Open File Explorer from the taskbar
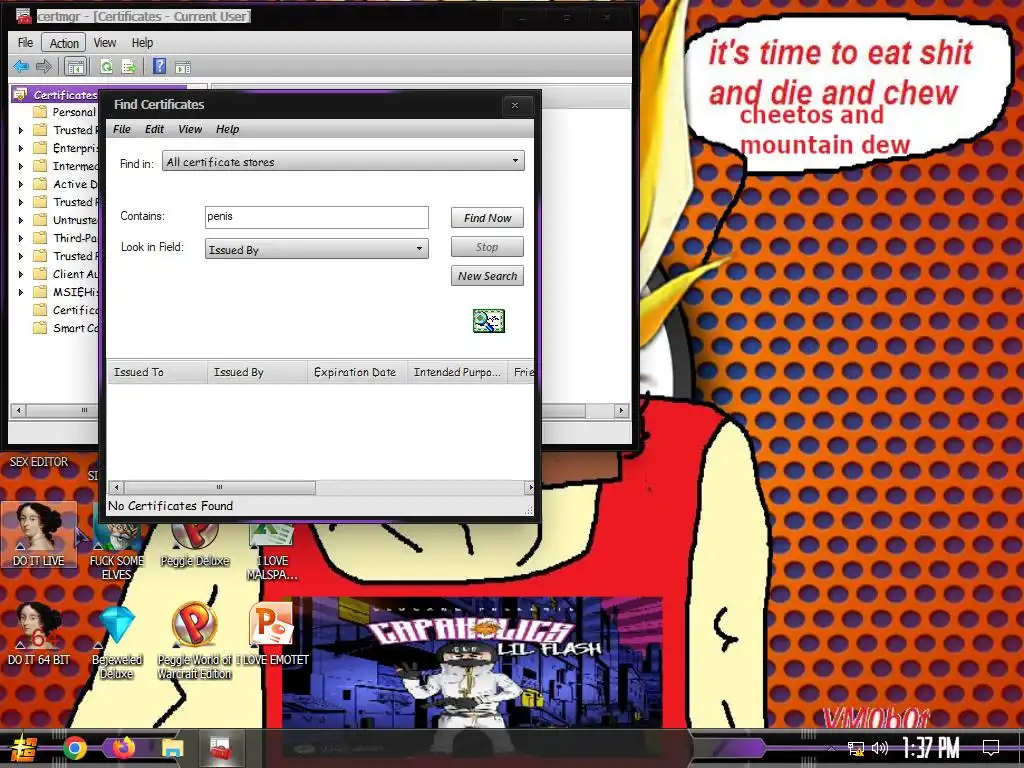Image resolution: width=1024 pixels, height=768 pixels. (x=172, y=748)
